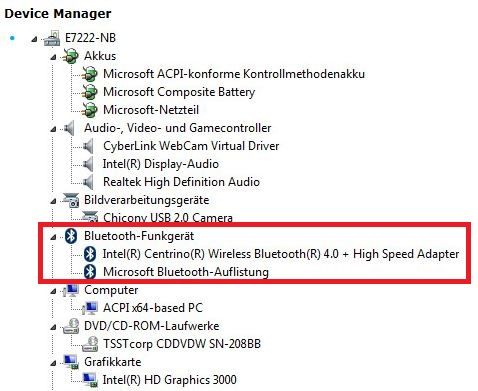Select the E7222-NB computer name
This screenshot has height=391, width=478.
90,38
